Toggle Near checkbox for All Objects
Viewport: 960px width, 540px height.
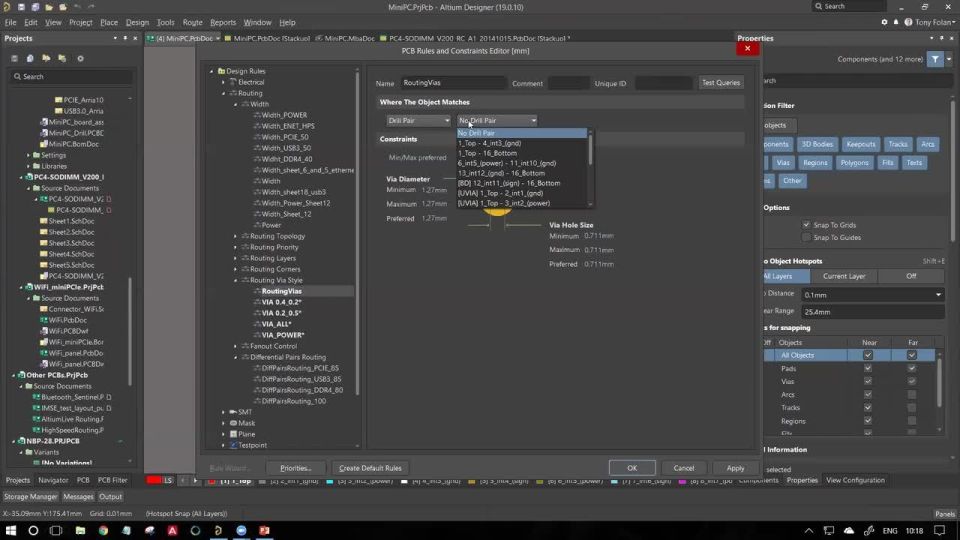[868, 355]
